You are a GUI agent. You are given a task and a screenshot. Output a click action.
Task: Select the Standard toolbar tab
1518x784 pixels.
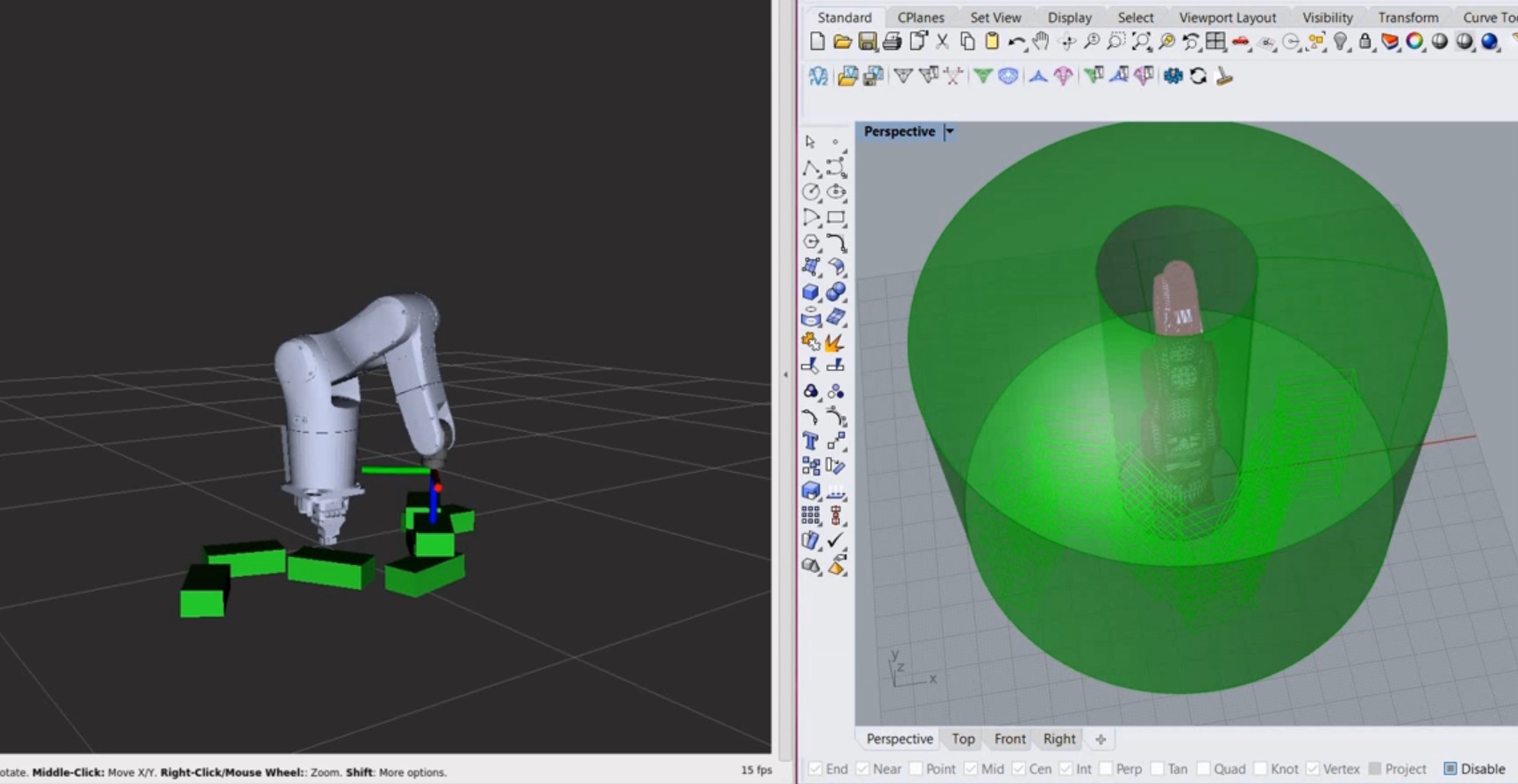point(844,17)
